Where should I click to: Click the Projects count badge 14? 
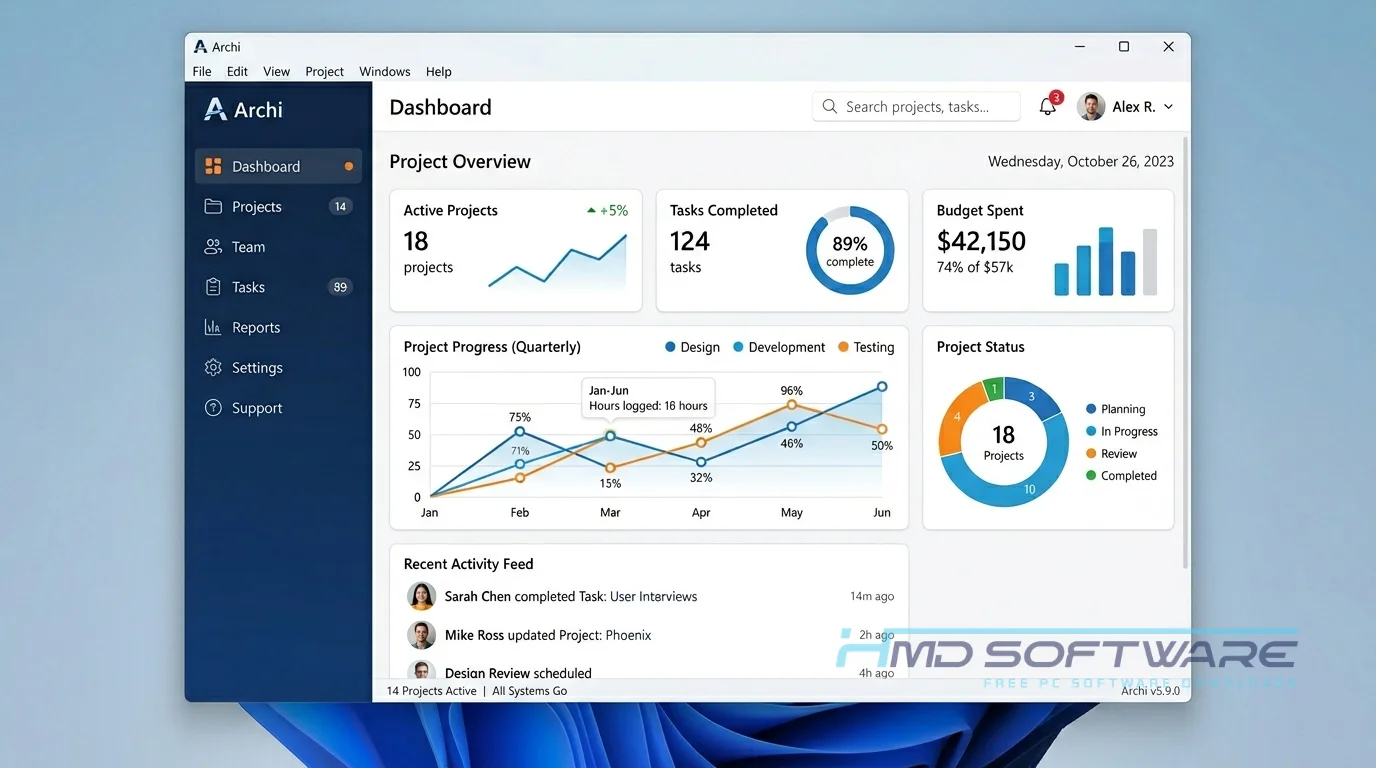coord(340,207)
